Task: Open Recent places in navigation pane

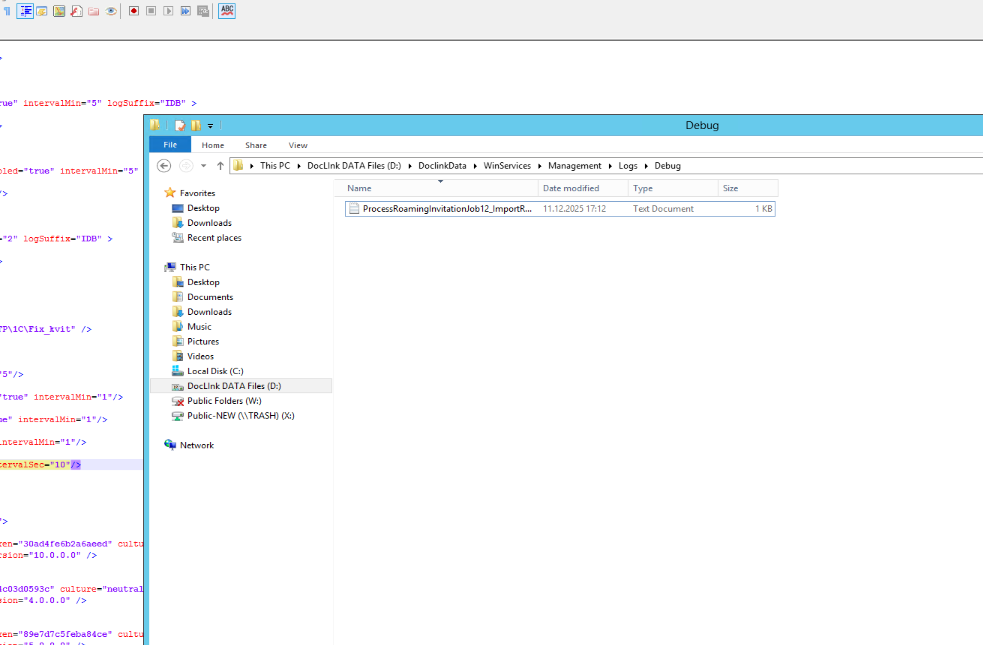Action: click(214, 238)
